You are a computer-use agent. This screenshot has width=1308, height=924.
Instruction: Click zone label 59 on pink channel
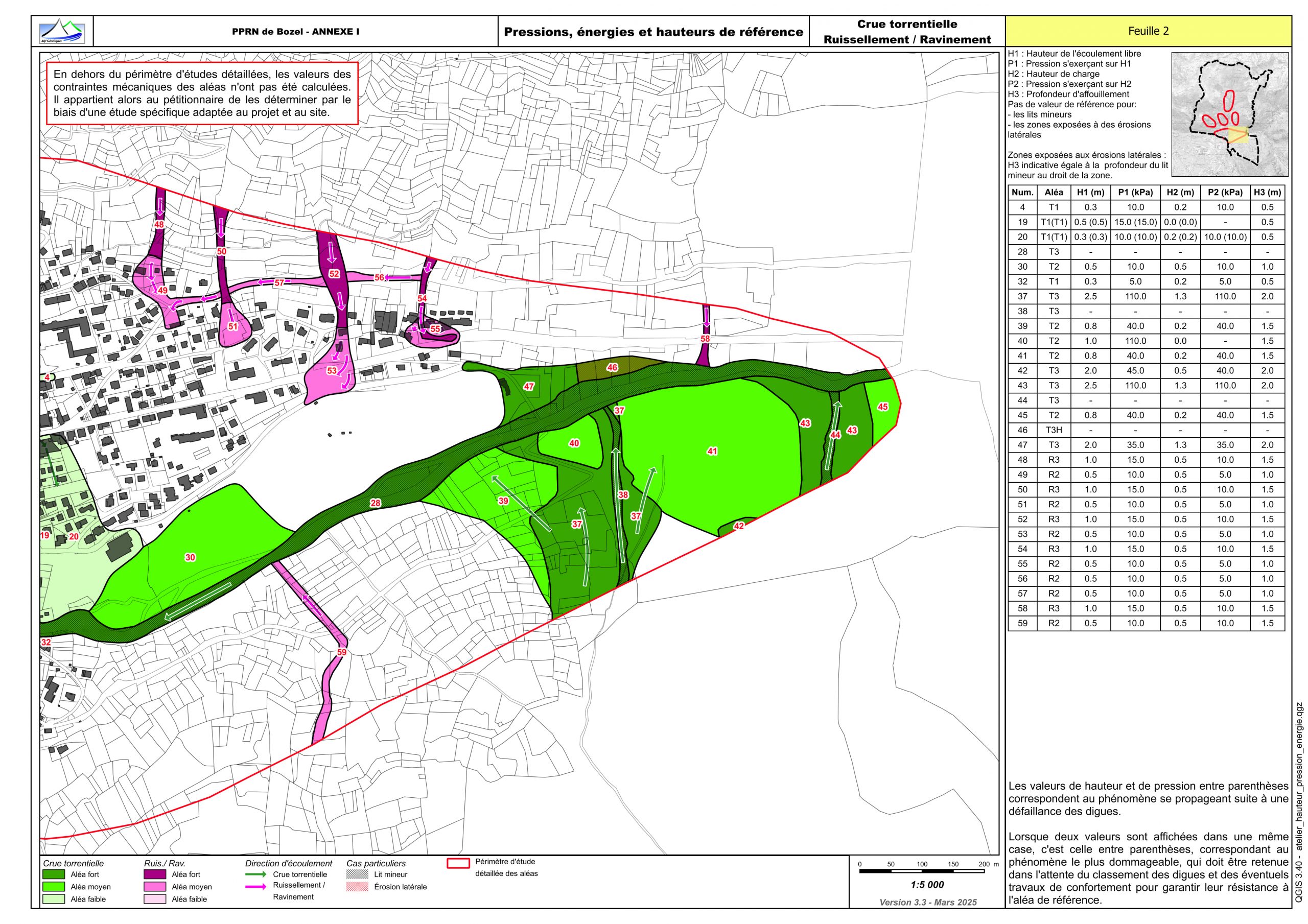point(342,652)
